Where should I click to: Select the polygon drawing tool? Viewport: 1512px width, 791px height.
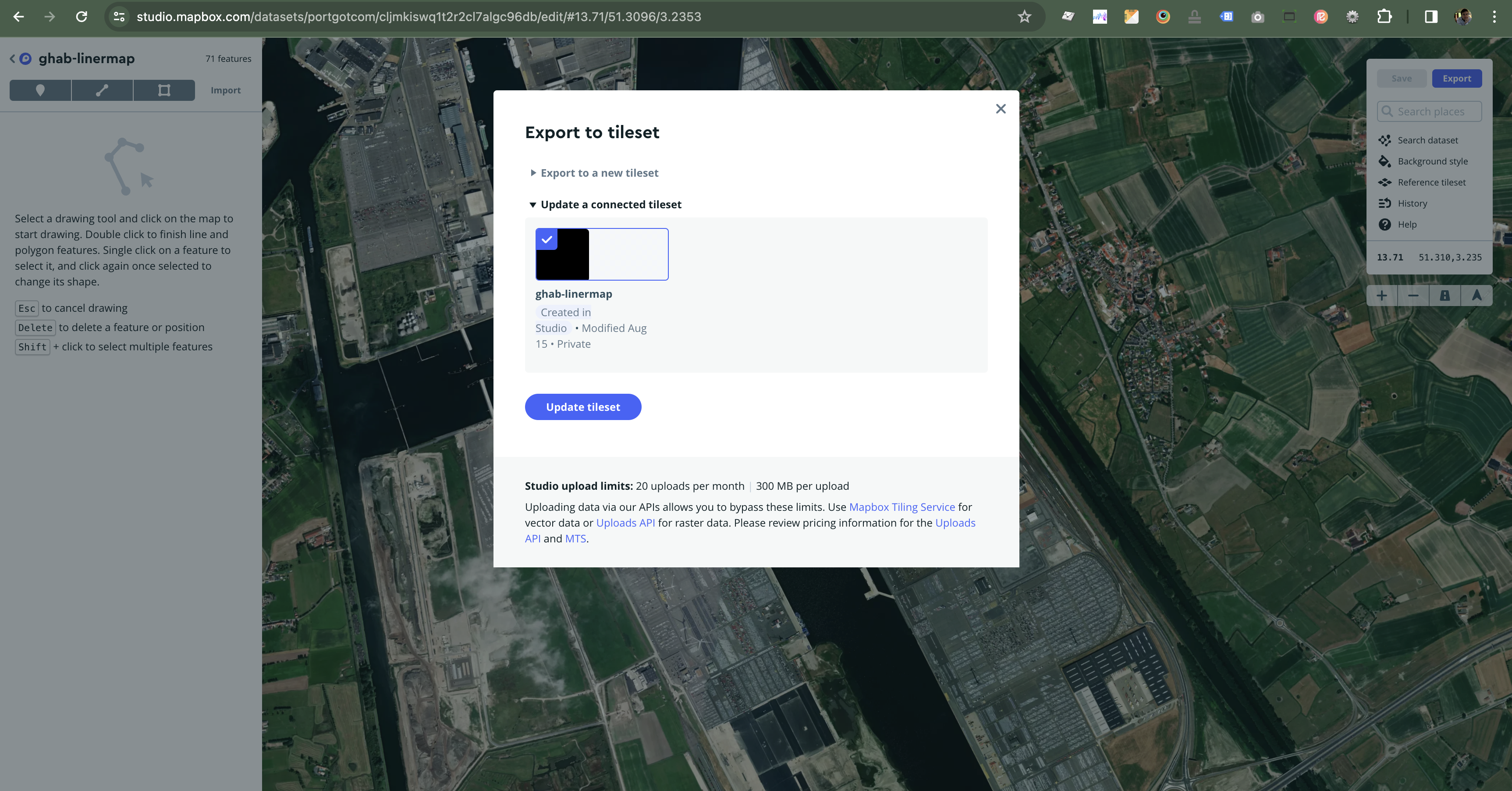point(164,90)
